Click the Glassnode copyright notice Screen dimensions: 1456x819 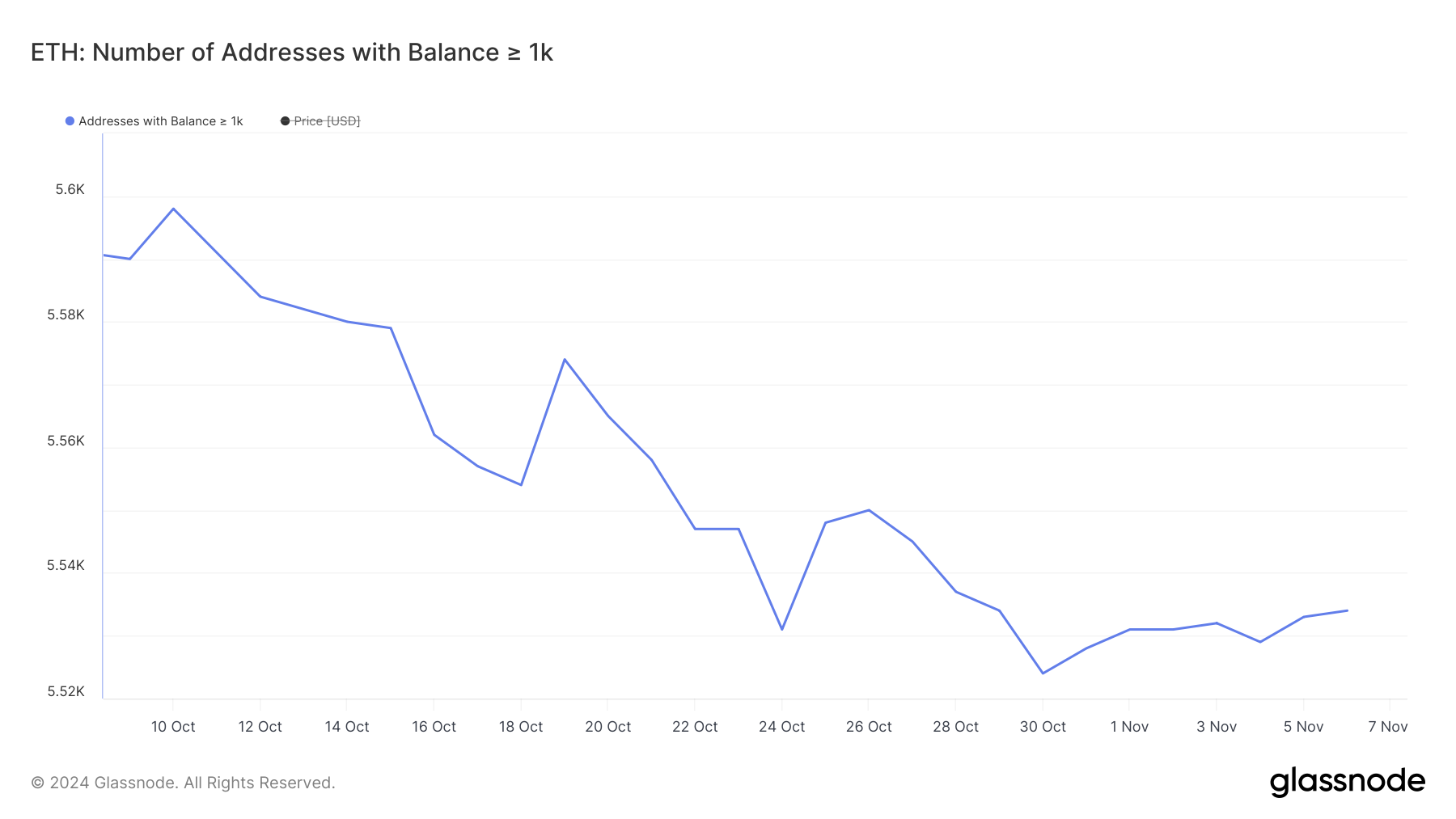tap(183, 783)
